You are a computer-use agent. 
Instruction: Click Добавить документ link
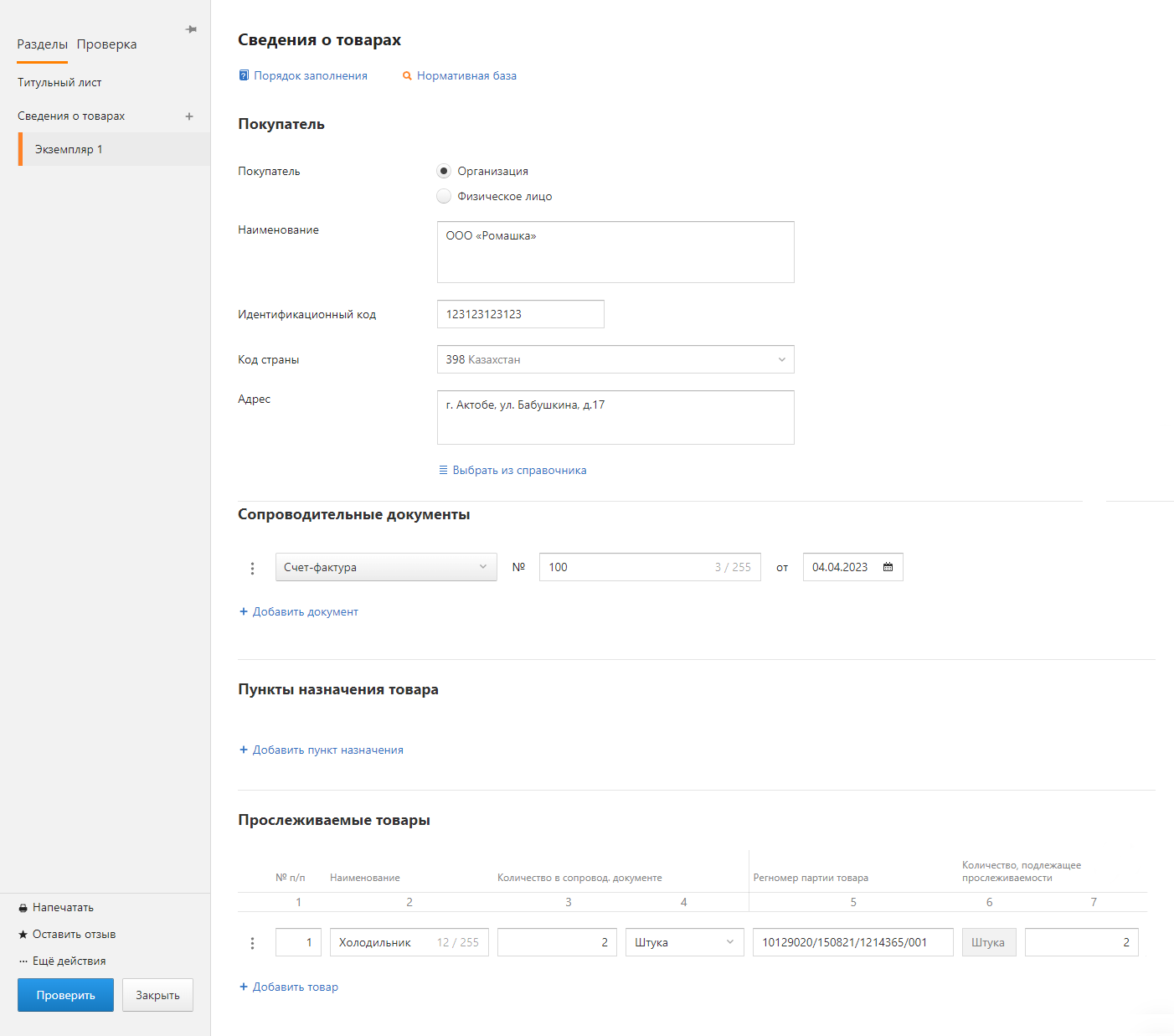(306, 611)
